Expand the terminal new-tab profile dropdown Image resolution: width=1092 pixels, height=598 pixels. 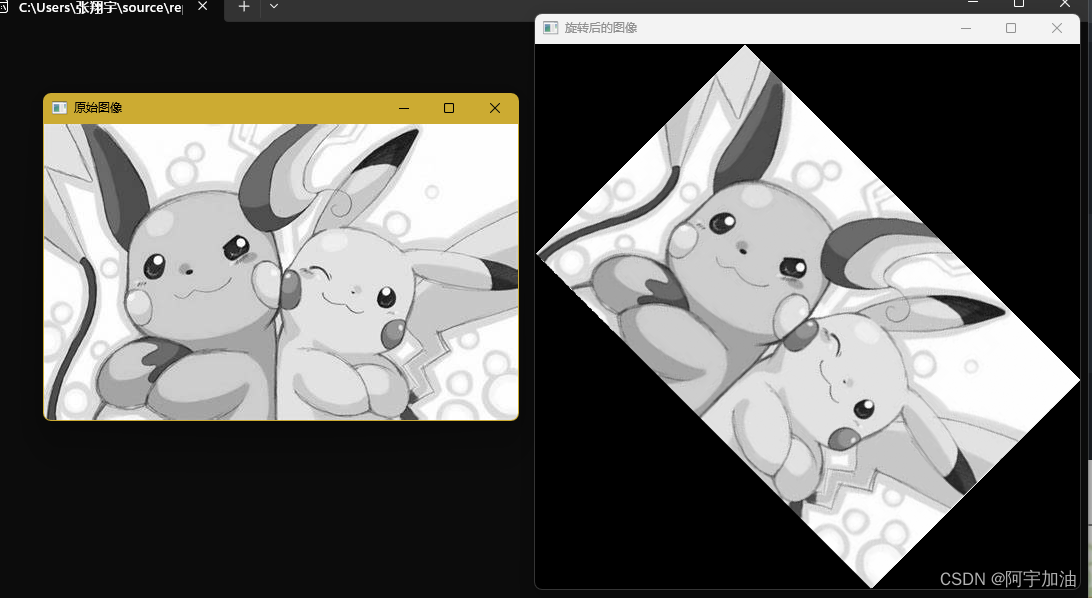click(x=274, y=6)
